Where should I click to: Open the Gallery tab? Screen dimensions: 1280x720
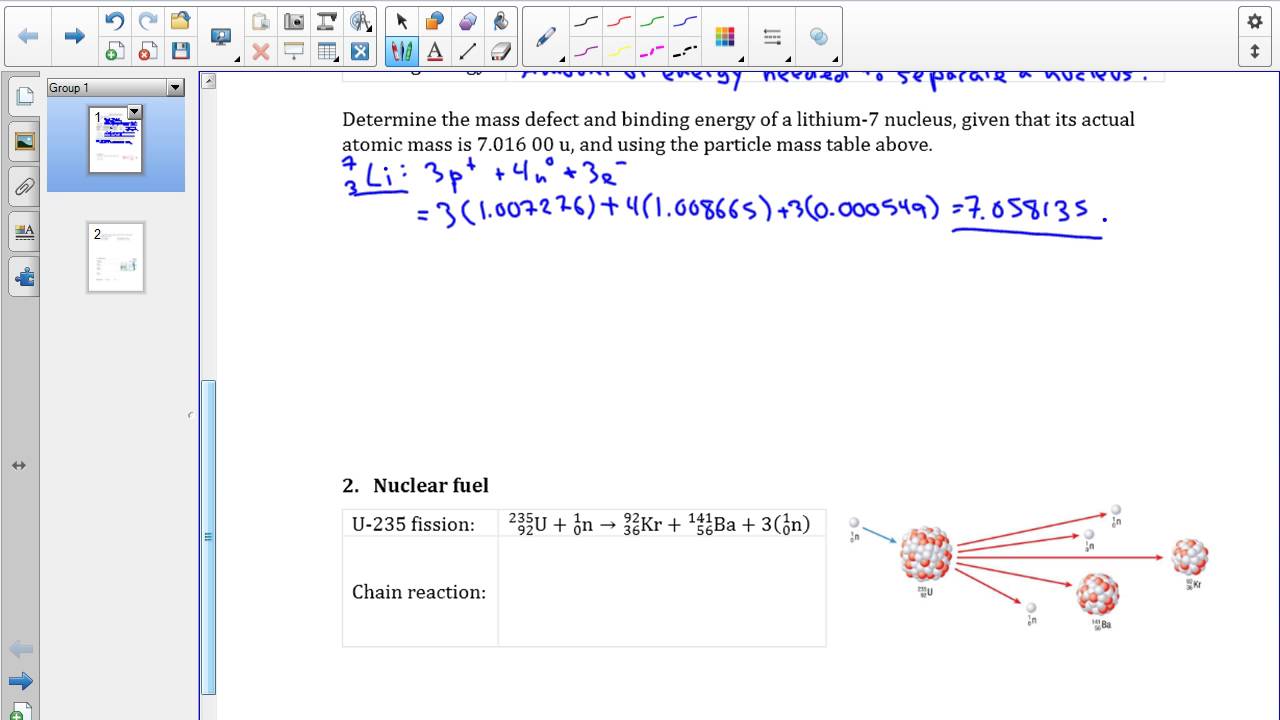coord(25,141)
